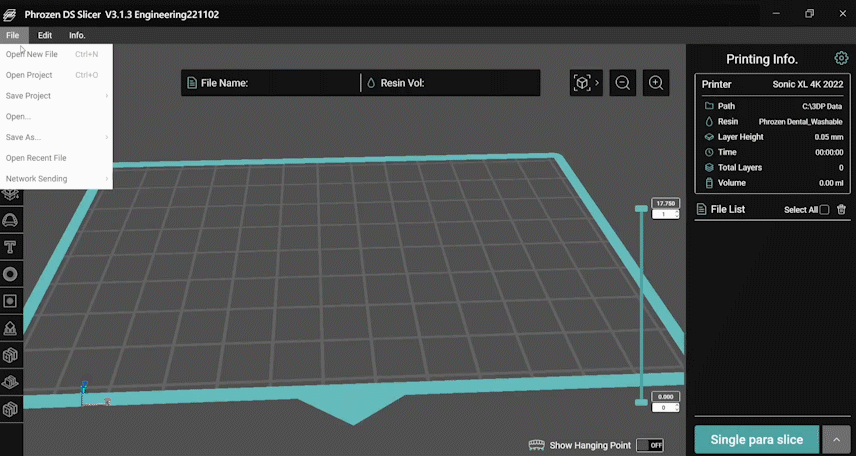Click the Resin Vol droplet icon

(371, 83)
